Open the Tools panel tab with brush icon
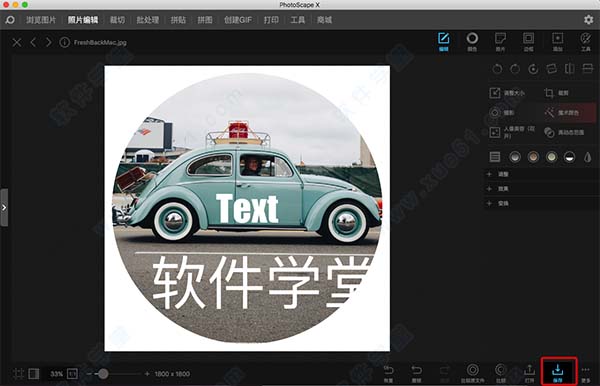600x386 pixels. [586, 42]
